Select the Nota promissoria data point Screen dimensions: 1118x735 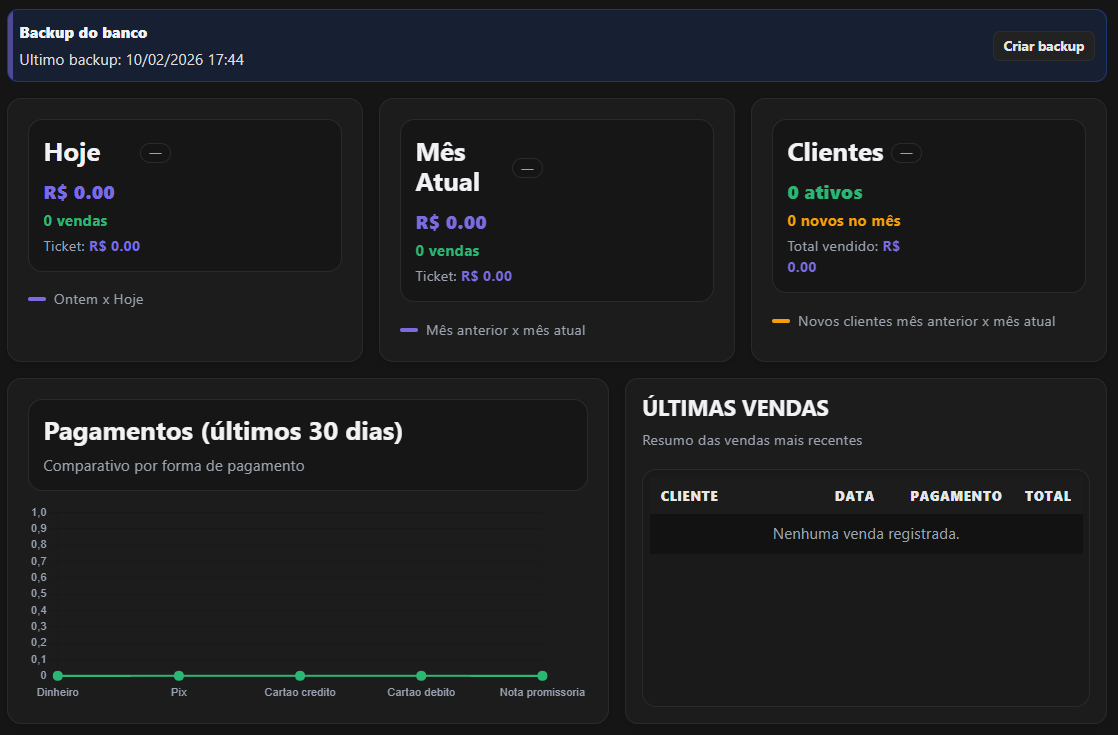pyautogui.click(x=542, y=676)
